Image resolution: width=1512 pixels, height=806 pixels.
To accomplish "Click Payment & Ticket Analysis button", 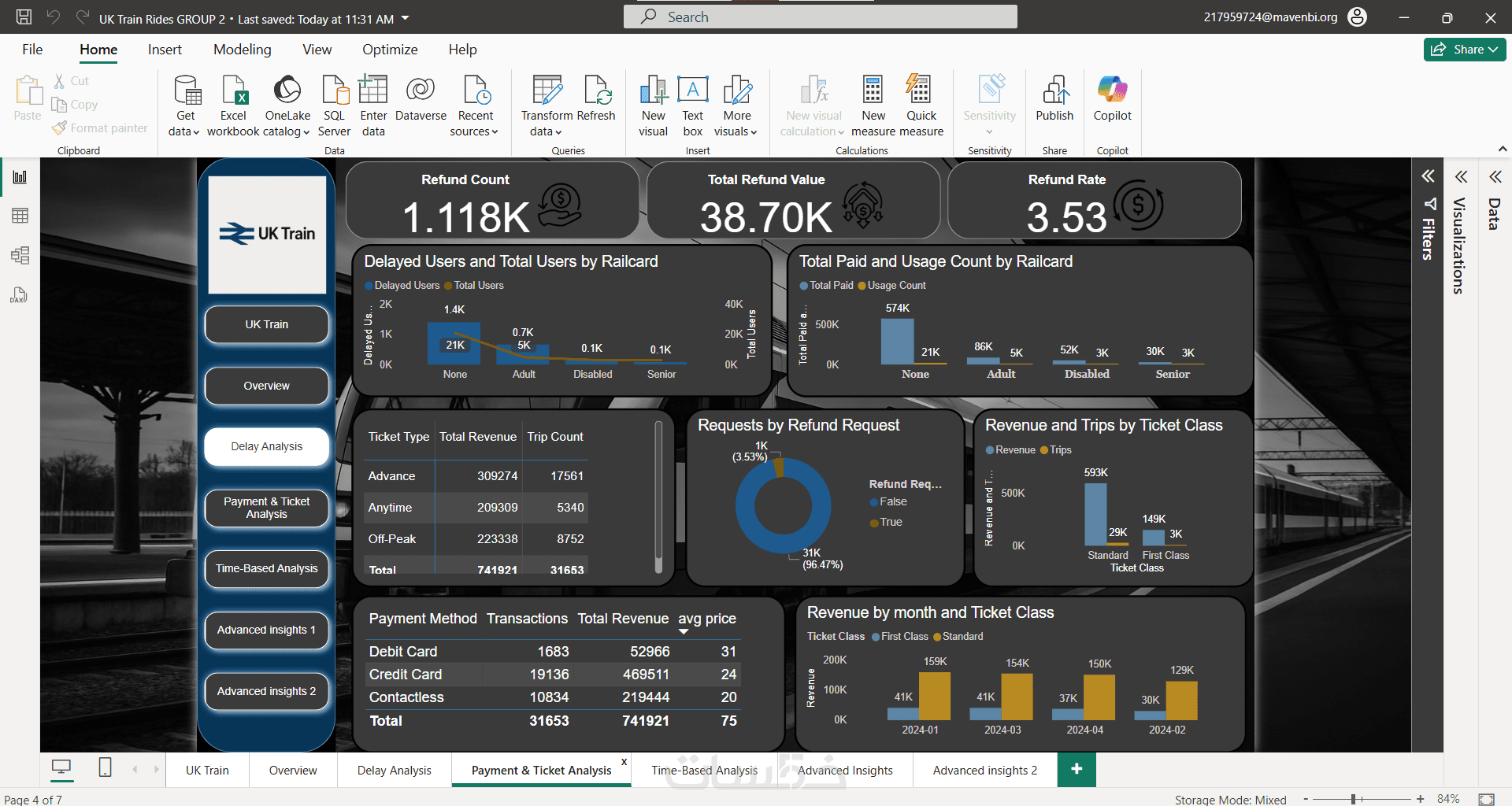I will (267, 508).
